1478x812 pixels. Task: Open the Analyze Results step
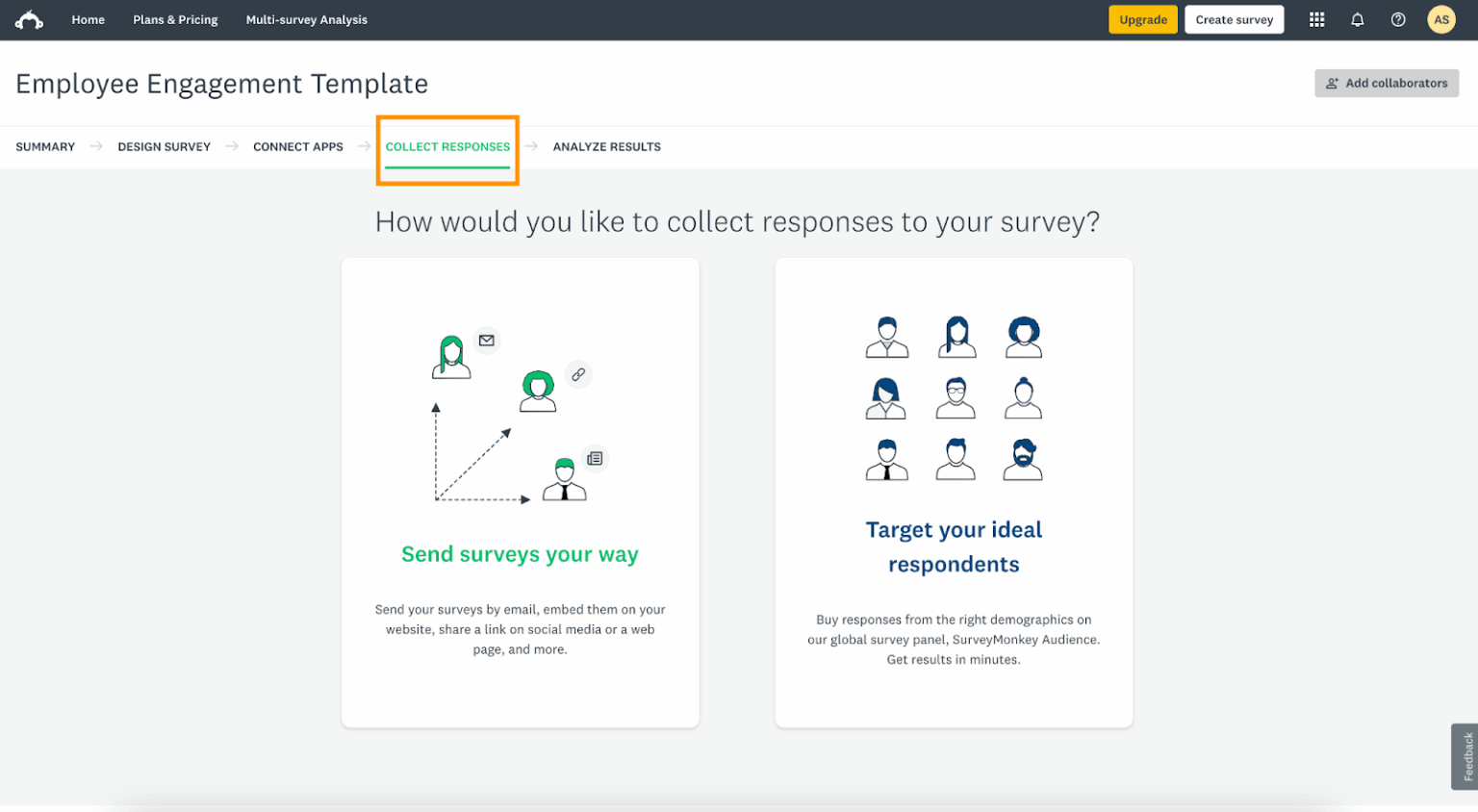pyautogui.click(x=606, y=146)
